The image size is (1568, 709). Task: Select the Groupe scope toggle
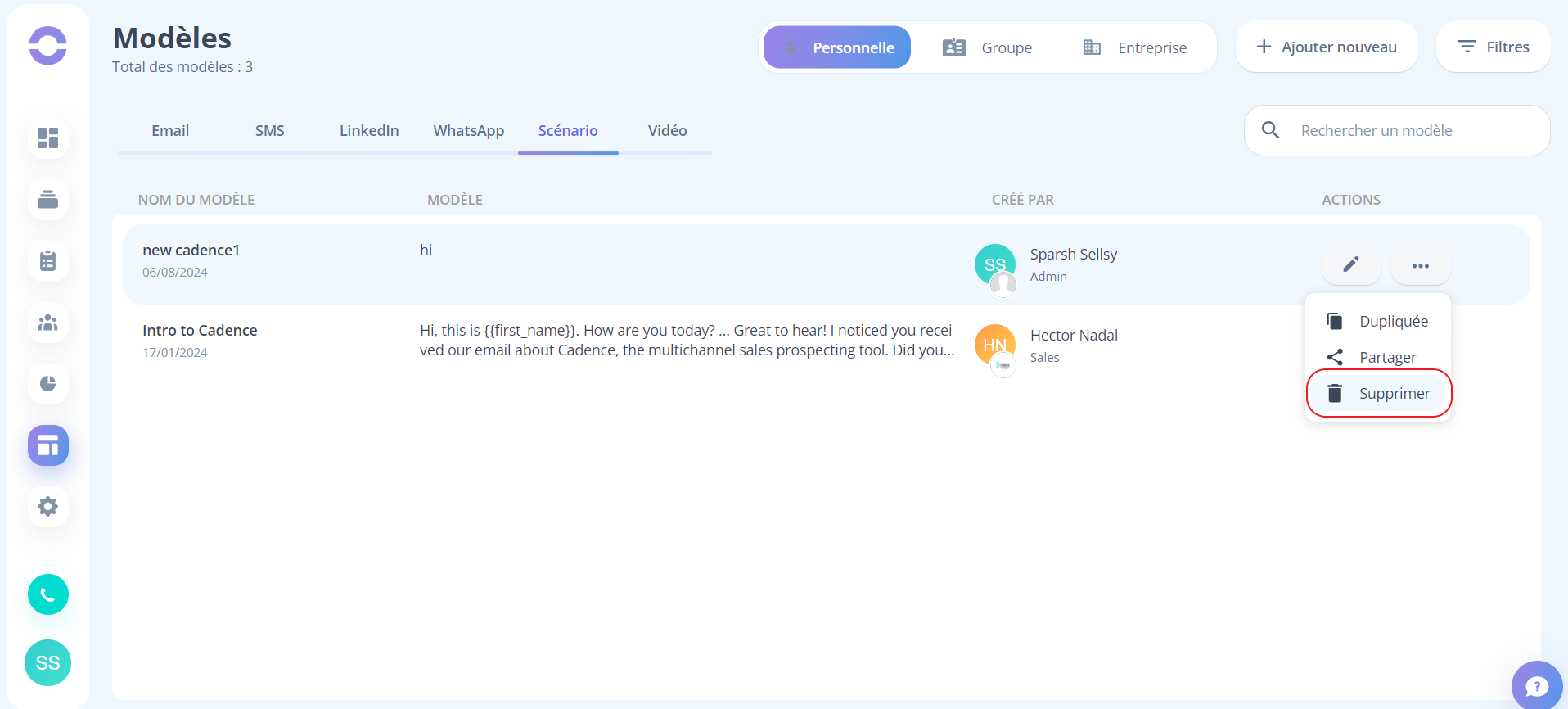988,47
